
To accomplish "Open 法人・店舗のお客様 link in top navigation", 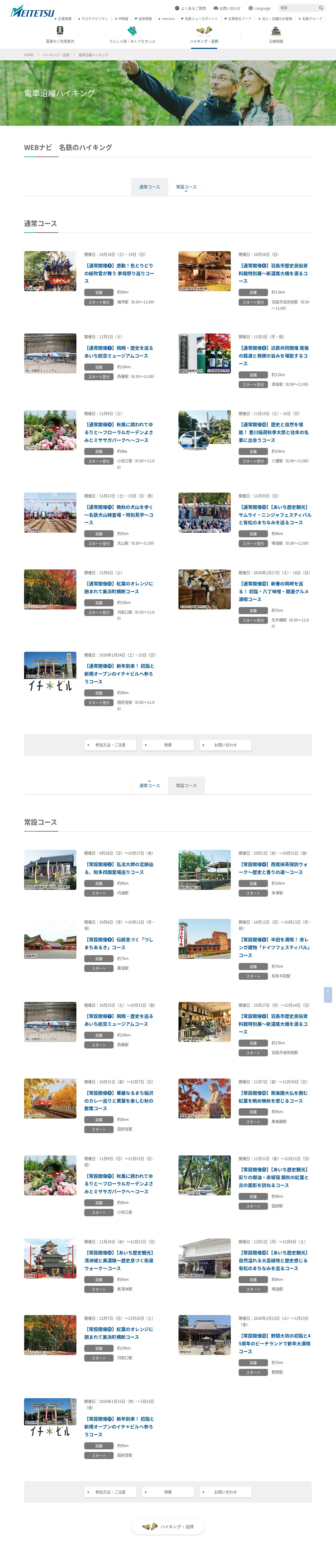I will tap(275, 19).
